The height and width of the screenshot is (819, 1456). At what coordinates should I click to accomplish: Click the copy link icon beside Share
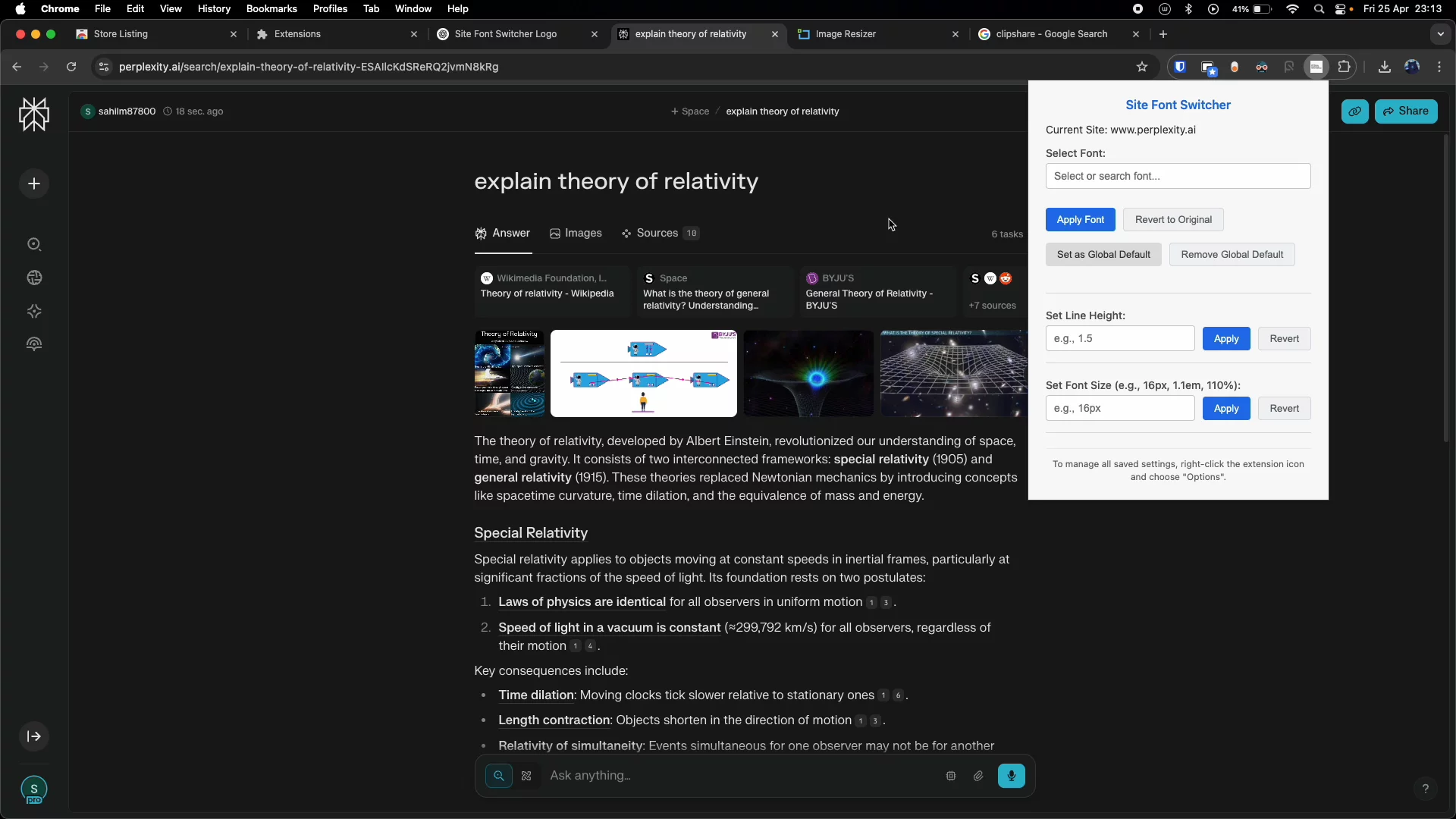coord(1355,111)
